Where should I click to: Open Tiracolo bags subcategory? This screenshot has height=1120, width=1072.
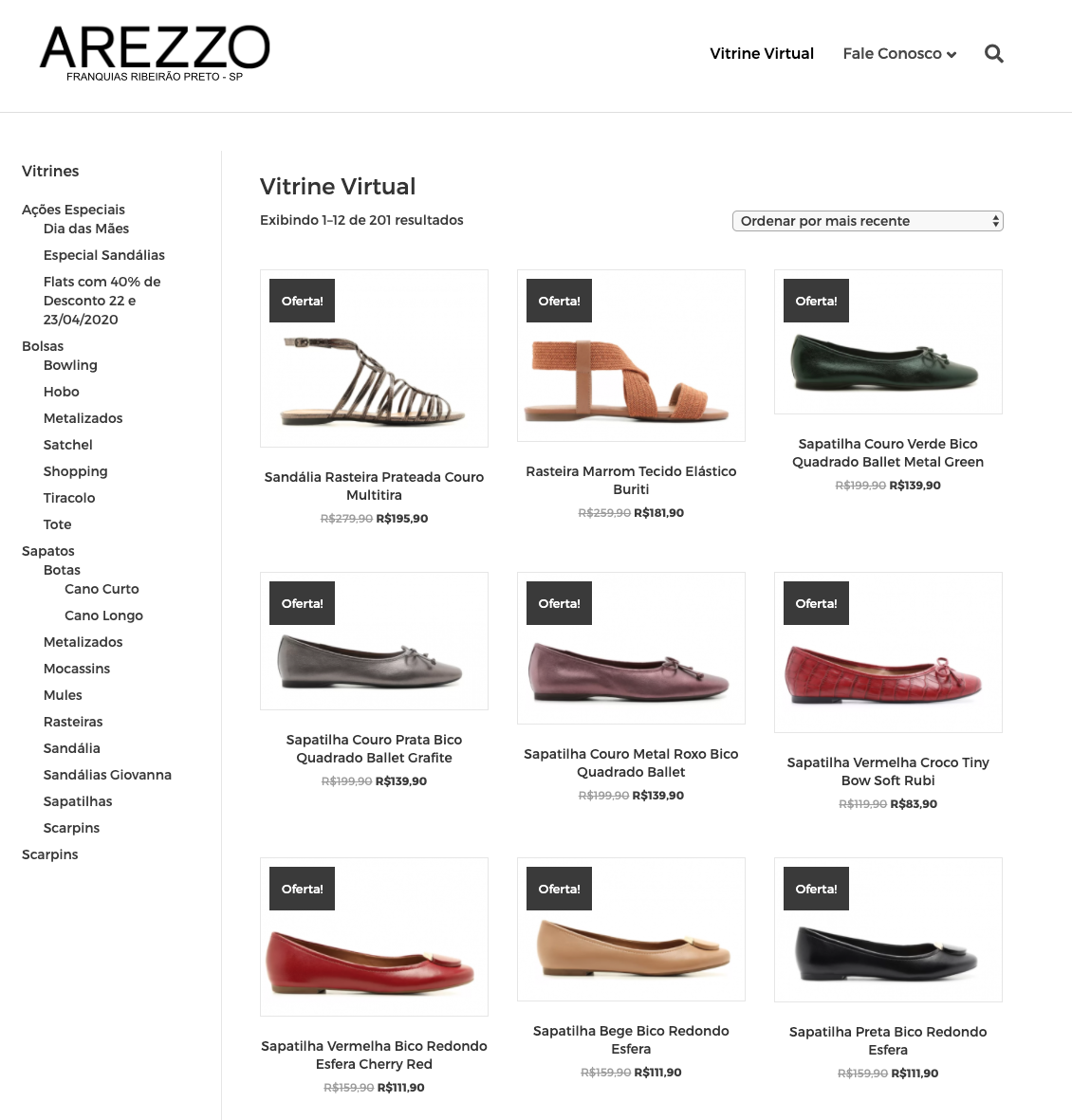pos(69,498)
